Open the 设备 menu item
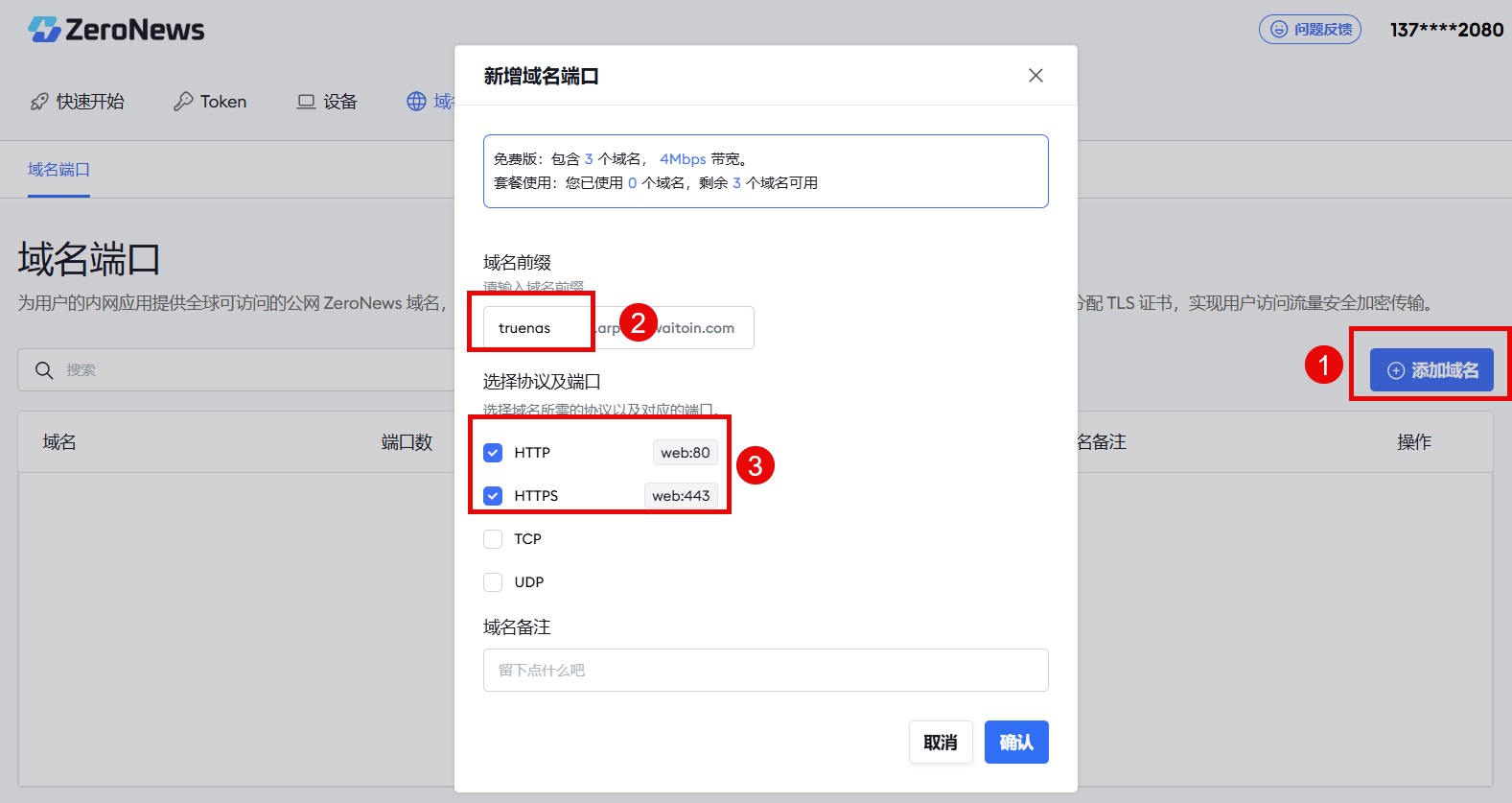Viewport: 1512px width, 803px height. tap(327, 102)
